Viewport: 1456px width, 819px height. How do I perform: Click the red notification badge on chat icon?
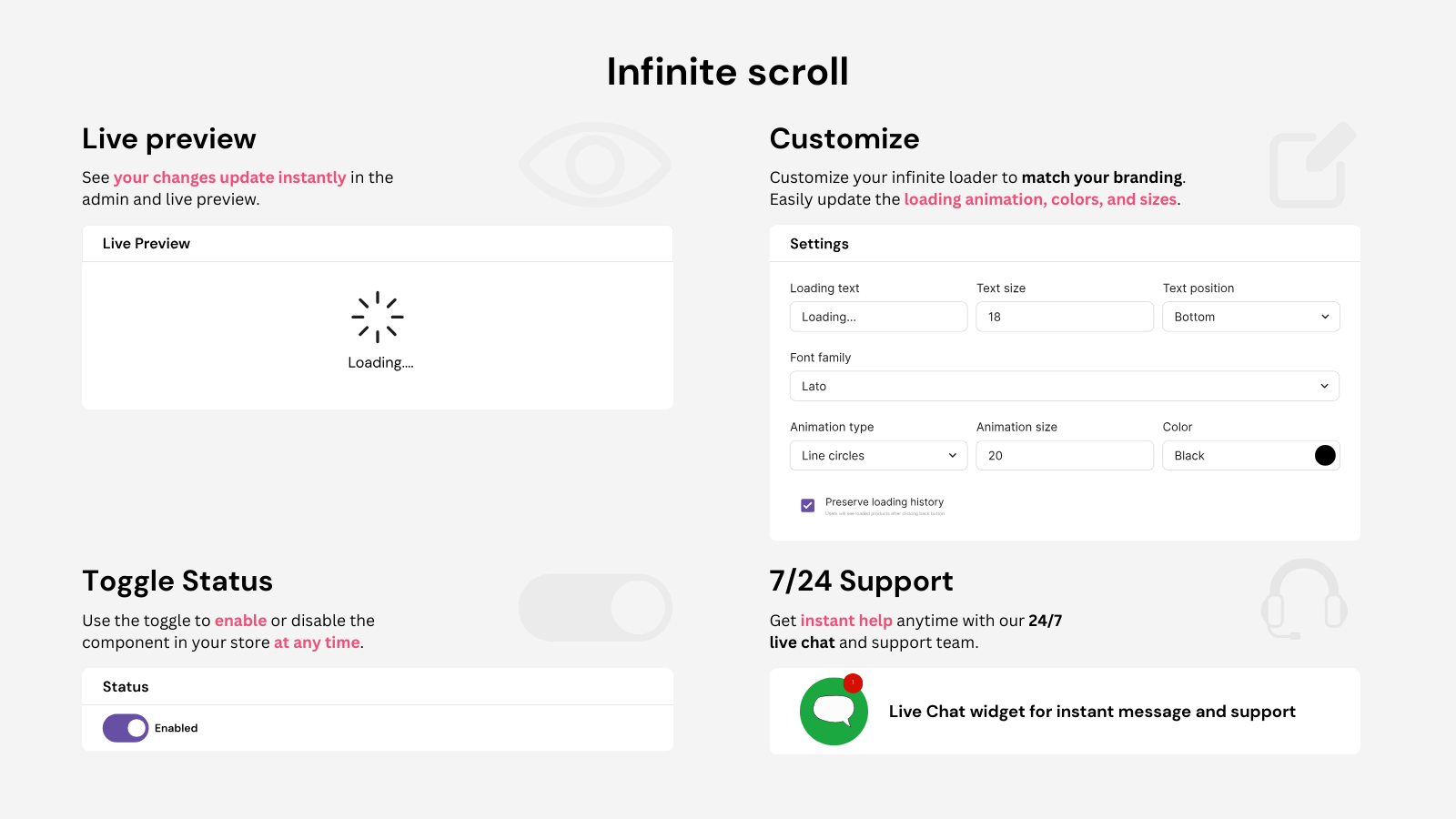pos(853,682)
